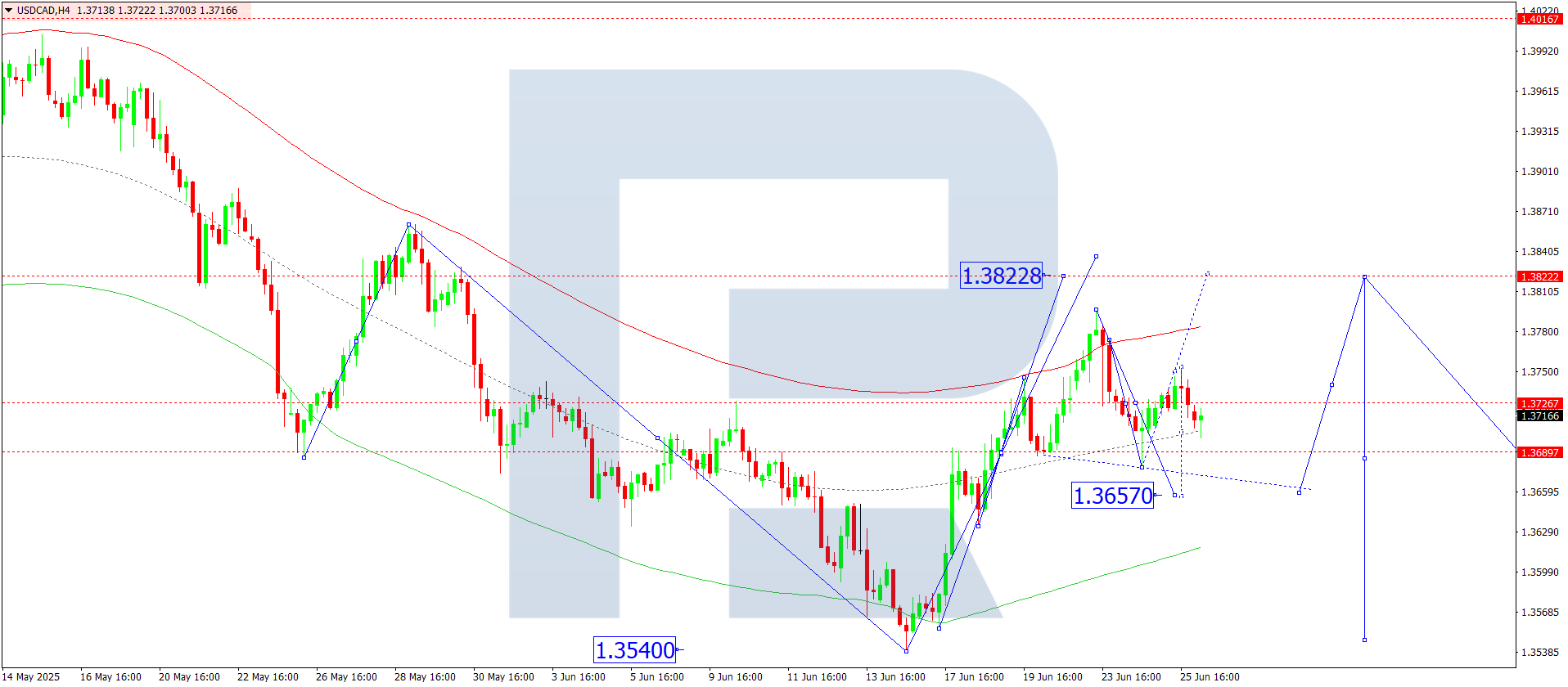
Task: Click the 14 May 2025 date label
Action: [x=31, y=676]
